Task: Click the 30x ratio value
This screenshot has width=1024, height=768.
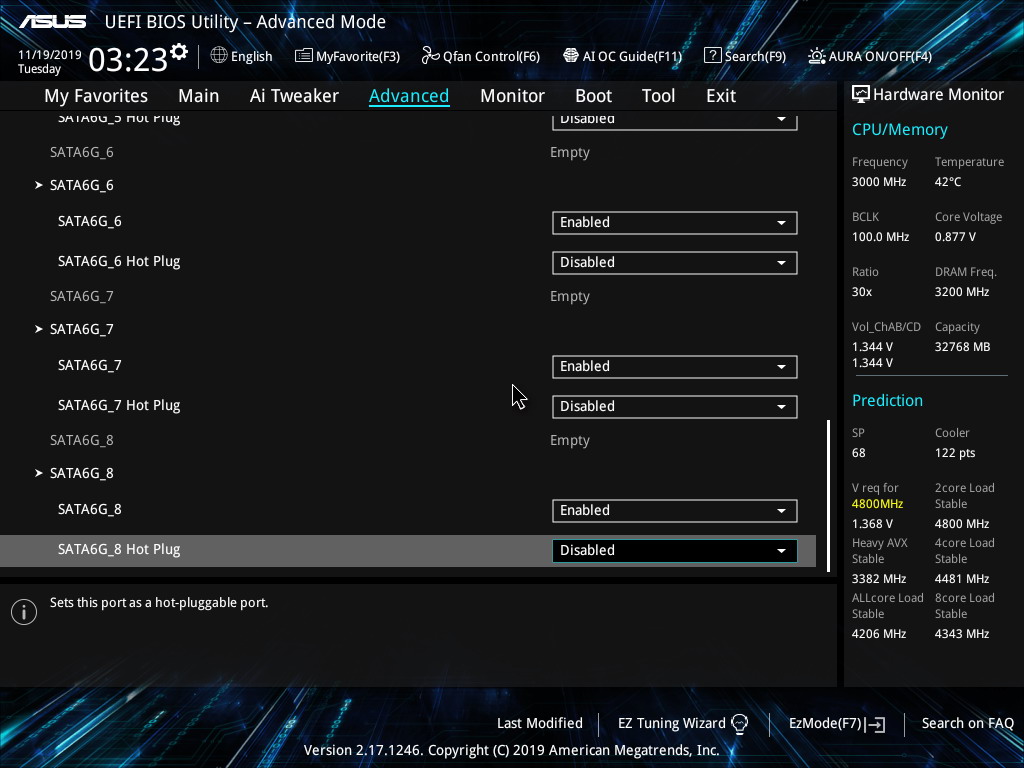Action: (861, 292)
